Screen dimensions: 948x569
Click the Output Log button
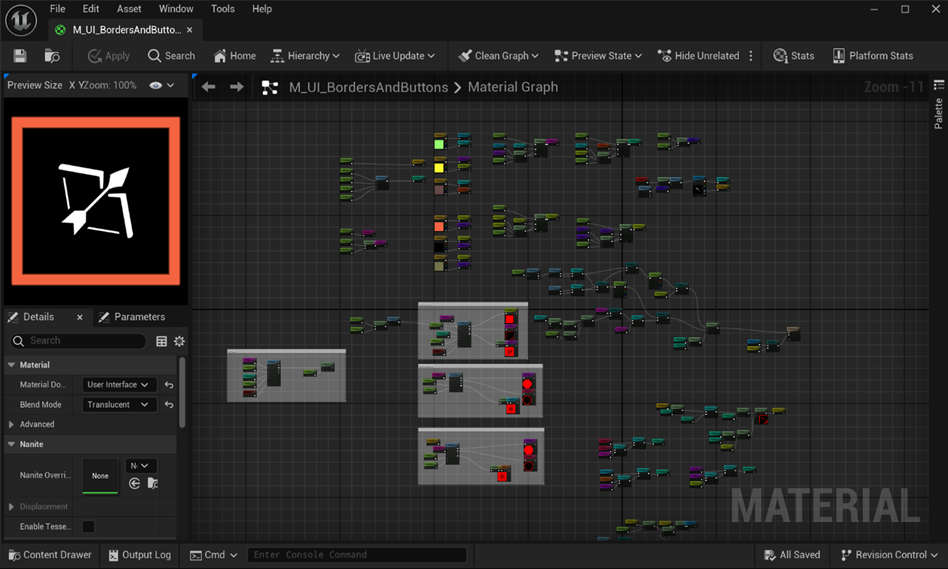[138, 555]
